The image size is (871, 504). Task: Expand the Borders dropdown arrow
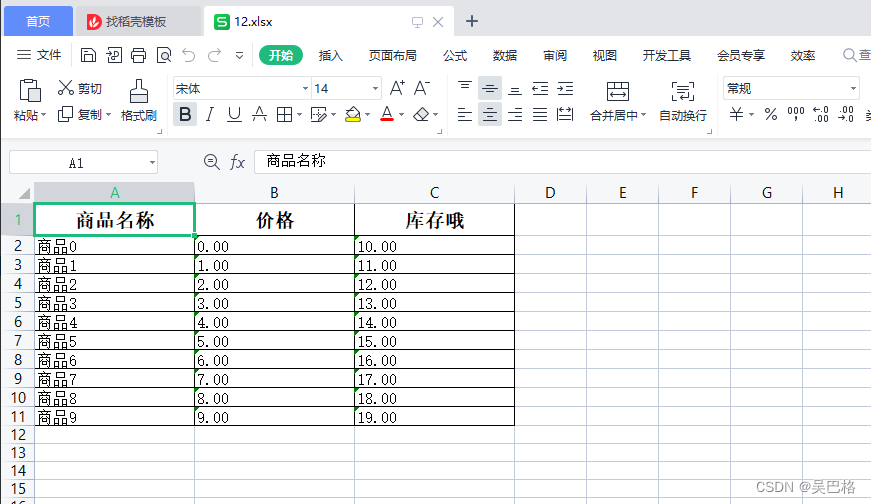299,115
